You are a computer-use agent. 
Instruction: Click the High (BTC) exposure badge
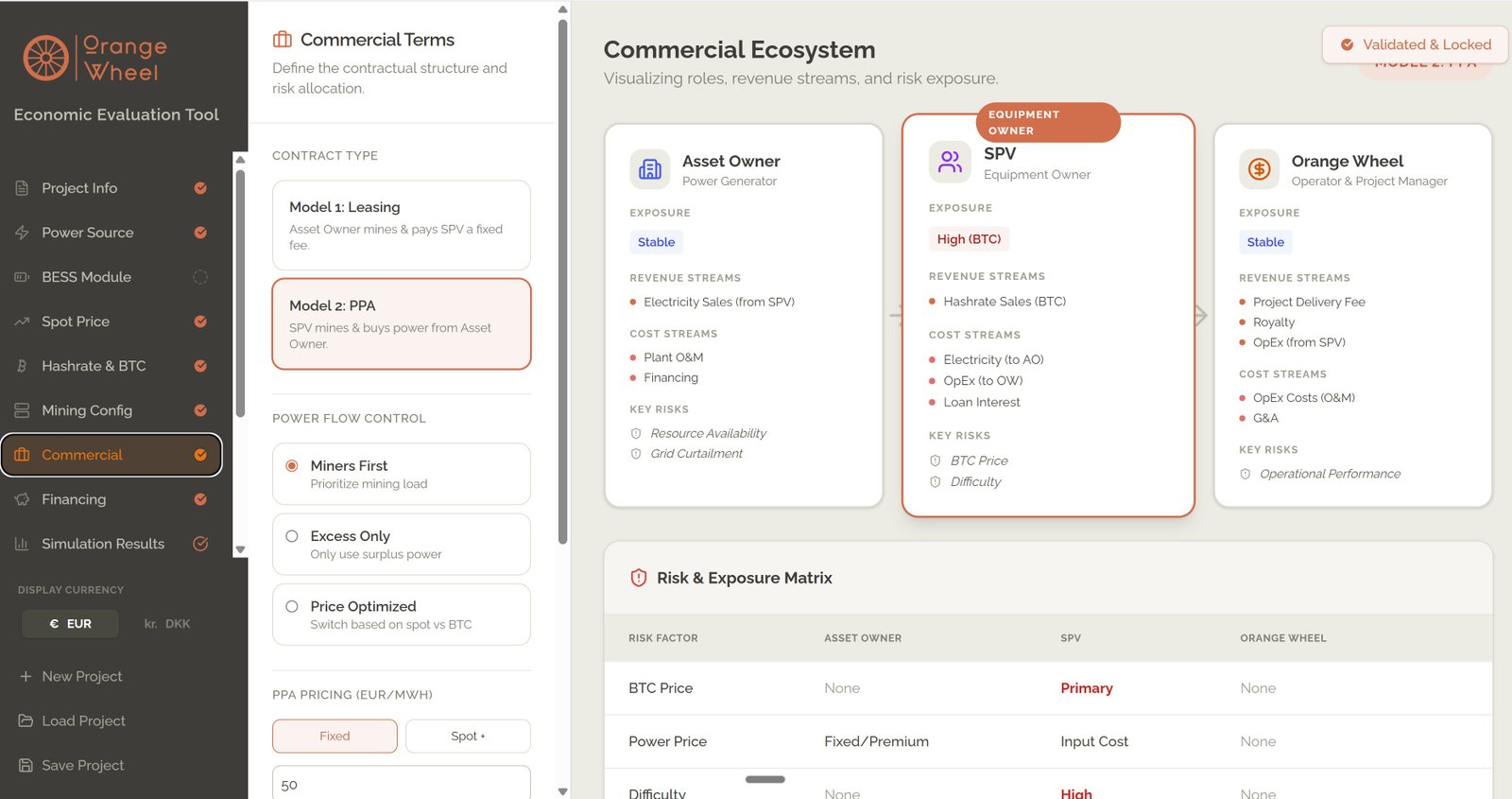[969, 239]
